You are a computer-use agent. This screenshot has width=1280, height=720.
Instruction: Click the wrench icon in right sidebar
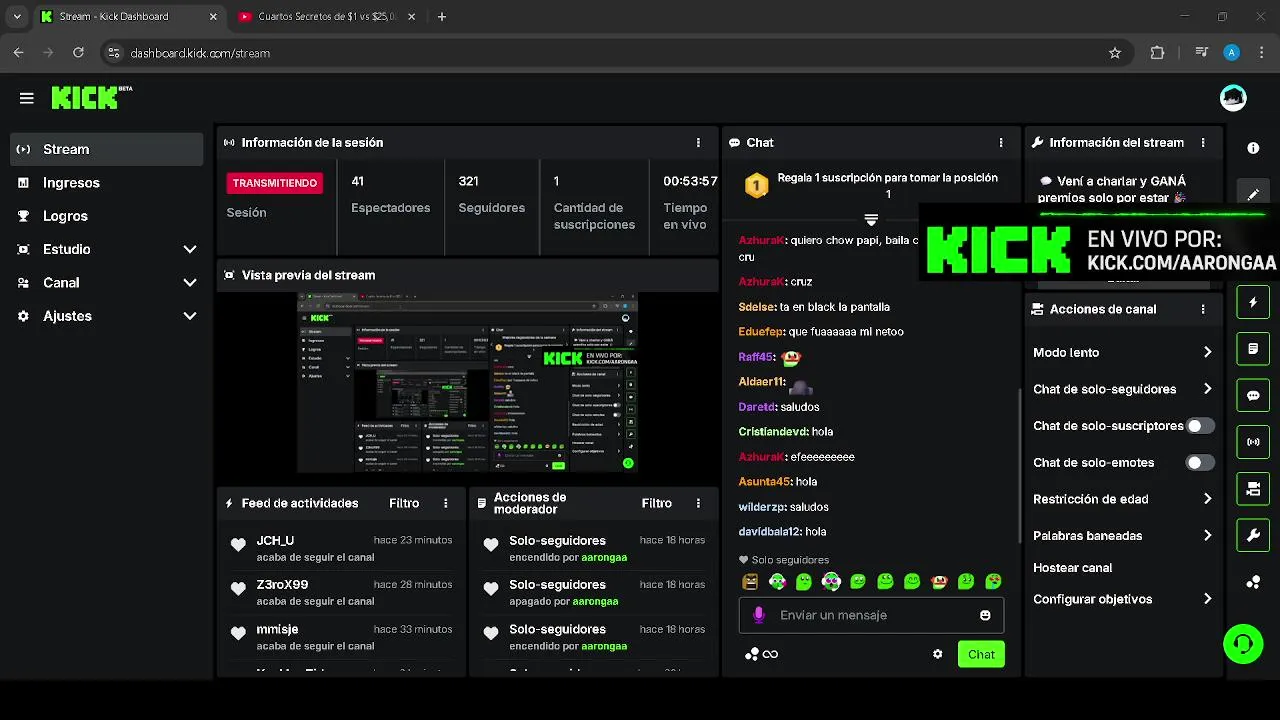pyautogui.click(x=1253, y=536)
